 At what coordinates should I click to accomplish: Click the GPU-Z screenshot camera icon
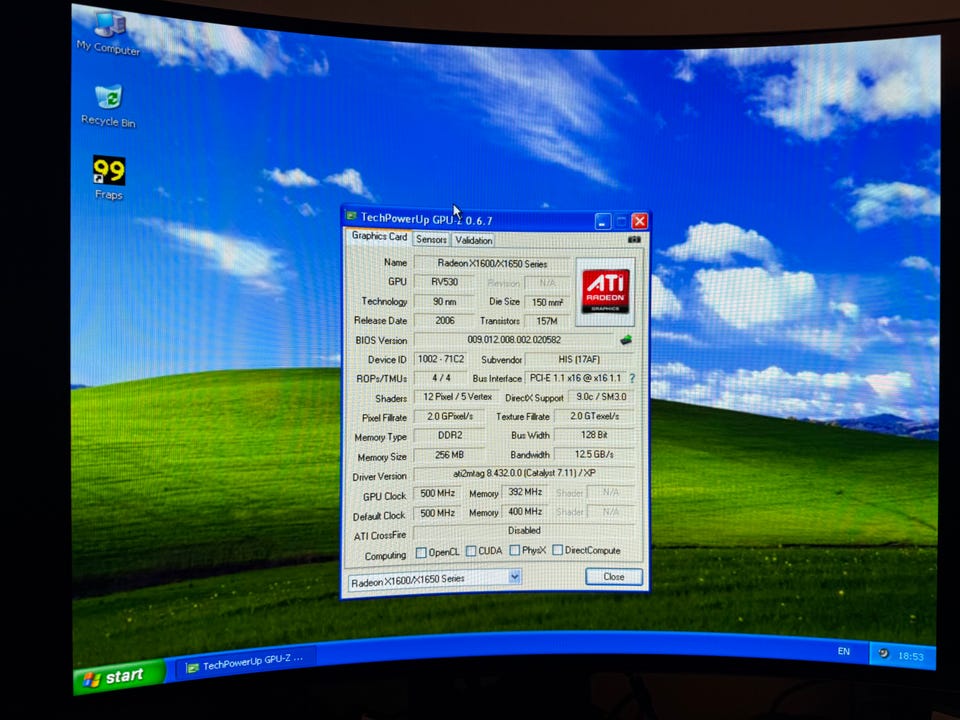[x=634, y=239]
